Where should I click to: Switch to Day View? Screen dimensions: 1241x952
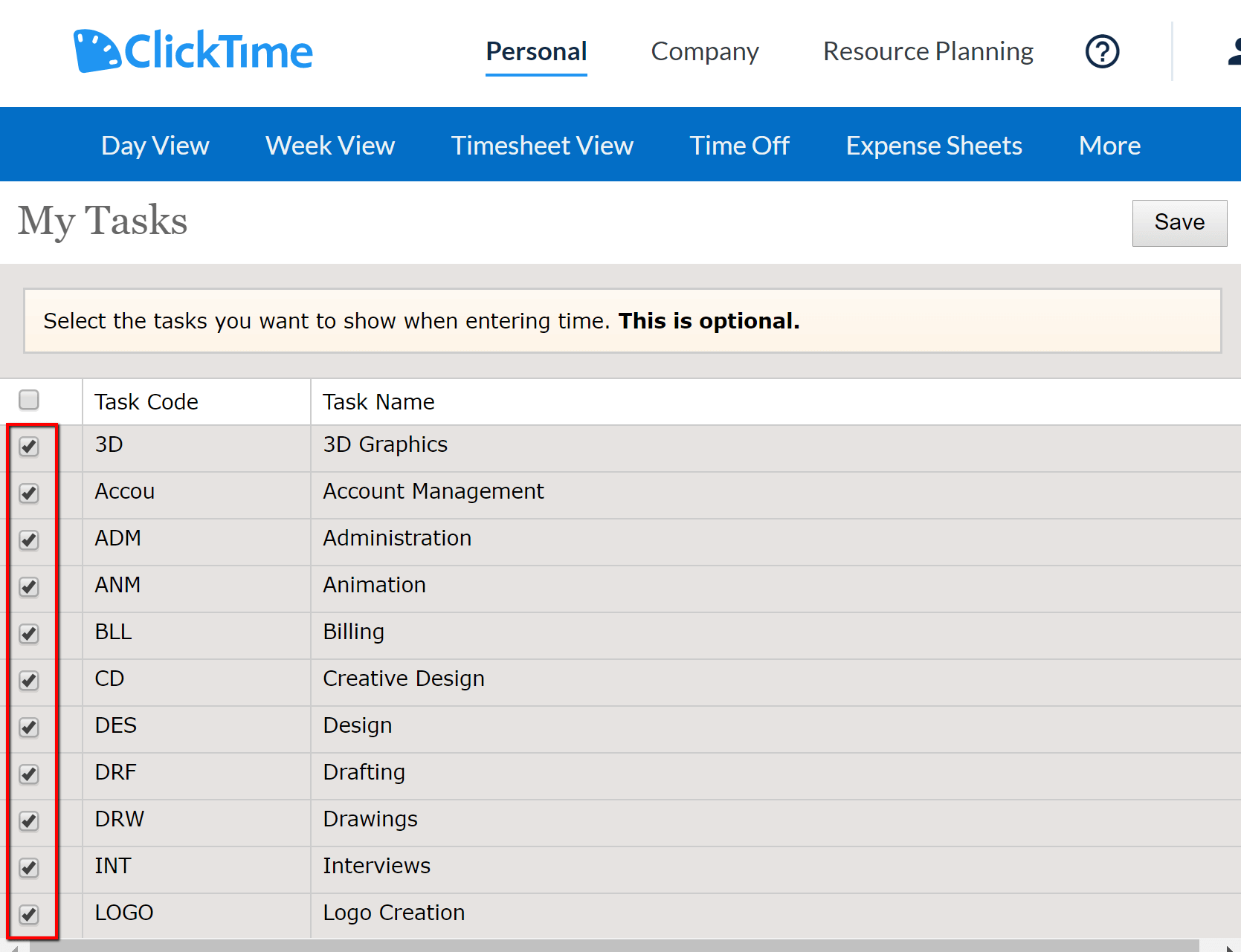pyautogui.click(x=154, y=145)
